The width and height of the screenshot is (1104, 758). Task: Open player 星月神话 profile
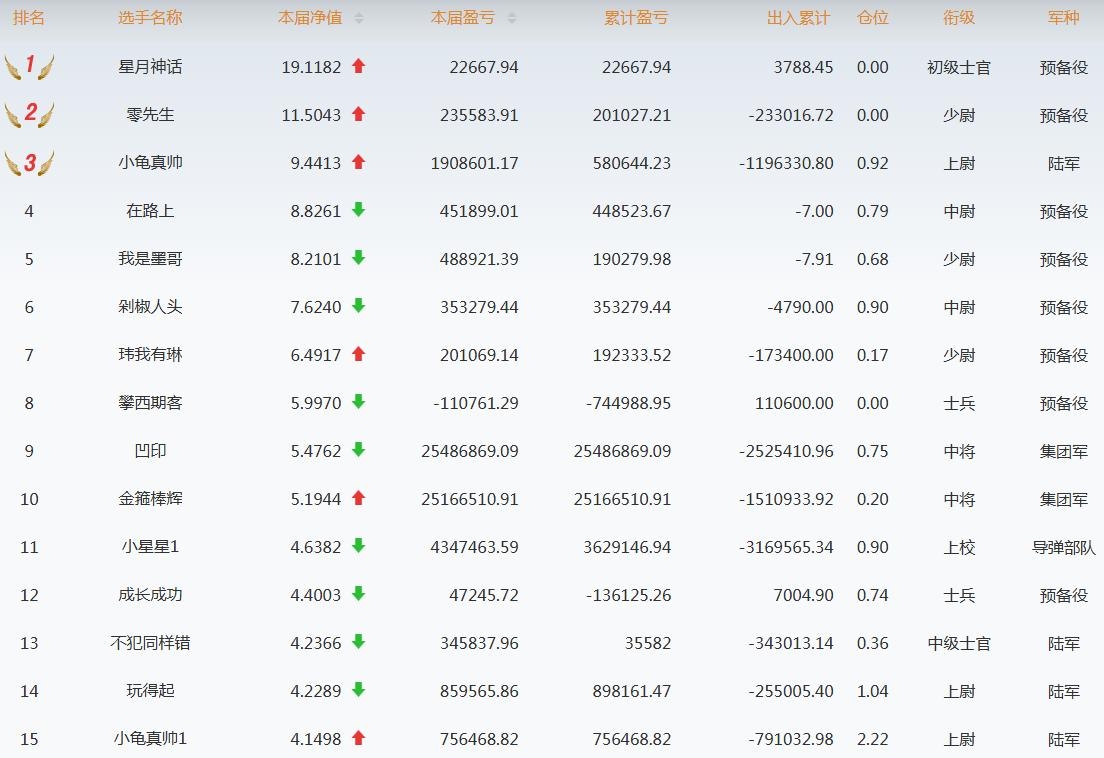(150, 67)
